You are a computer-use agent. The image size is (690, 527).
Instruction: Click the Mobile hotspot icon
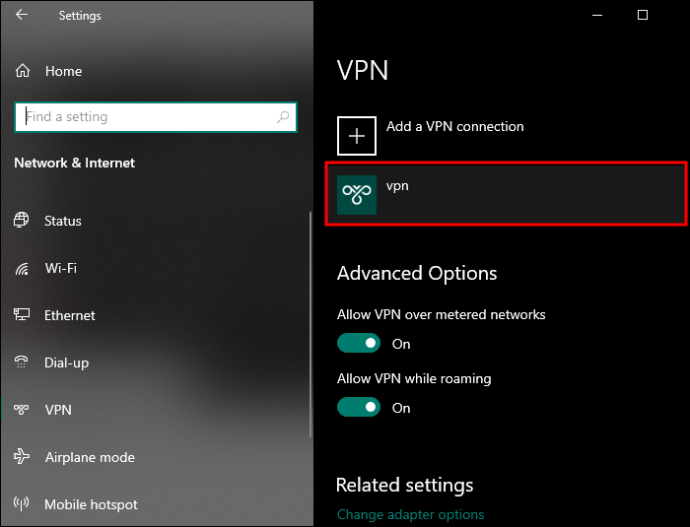(x=22, y=504)
